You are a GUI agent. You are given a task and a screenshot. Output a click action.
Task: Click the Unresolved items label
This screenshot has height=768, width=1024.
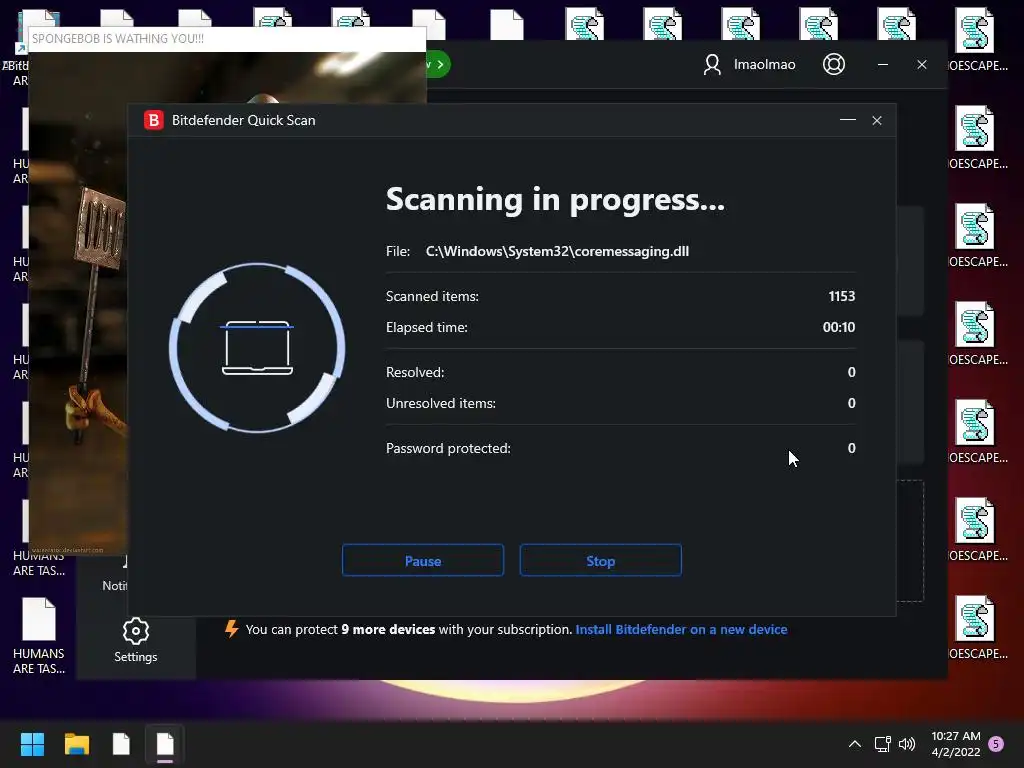tap(441, 404)
